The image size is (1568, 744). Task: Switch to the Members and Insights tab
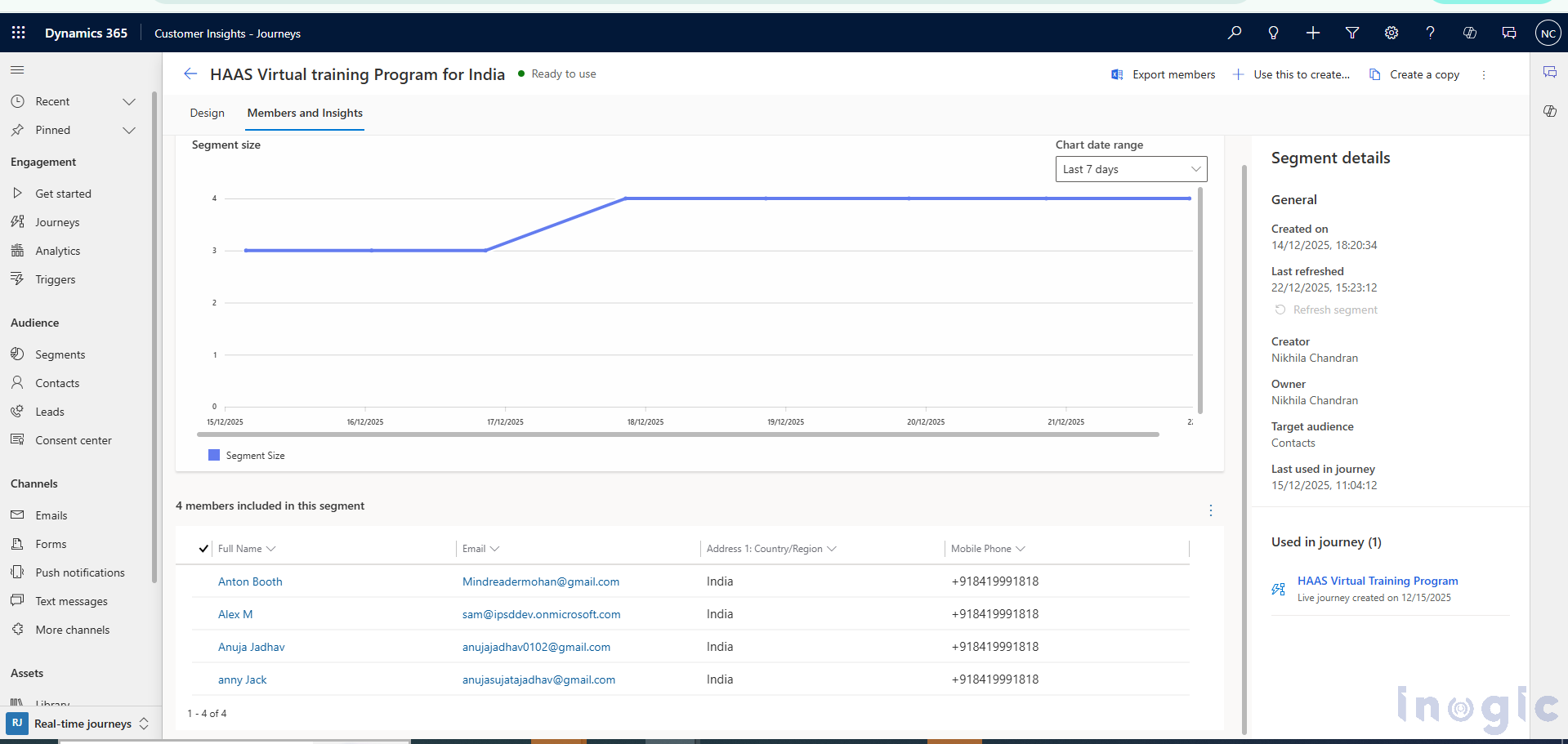click(x=304, y=113)
